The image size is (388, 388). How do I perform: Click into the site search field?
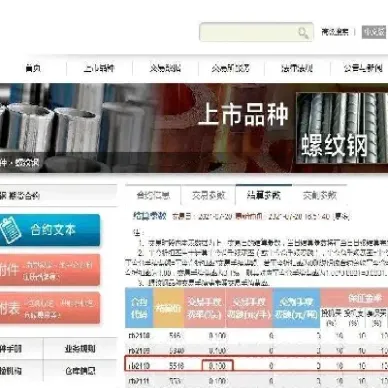tap(256, 32)
